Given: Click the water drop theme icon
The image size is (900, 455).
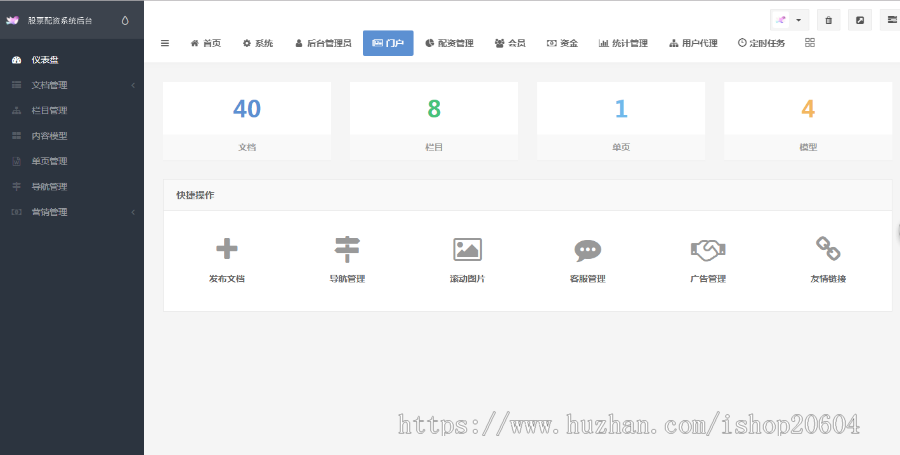Looking at the screenshot, I should click(125, 21).
